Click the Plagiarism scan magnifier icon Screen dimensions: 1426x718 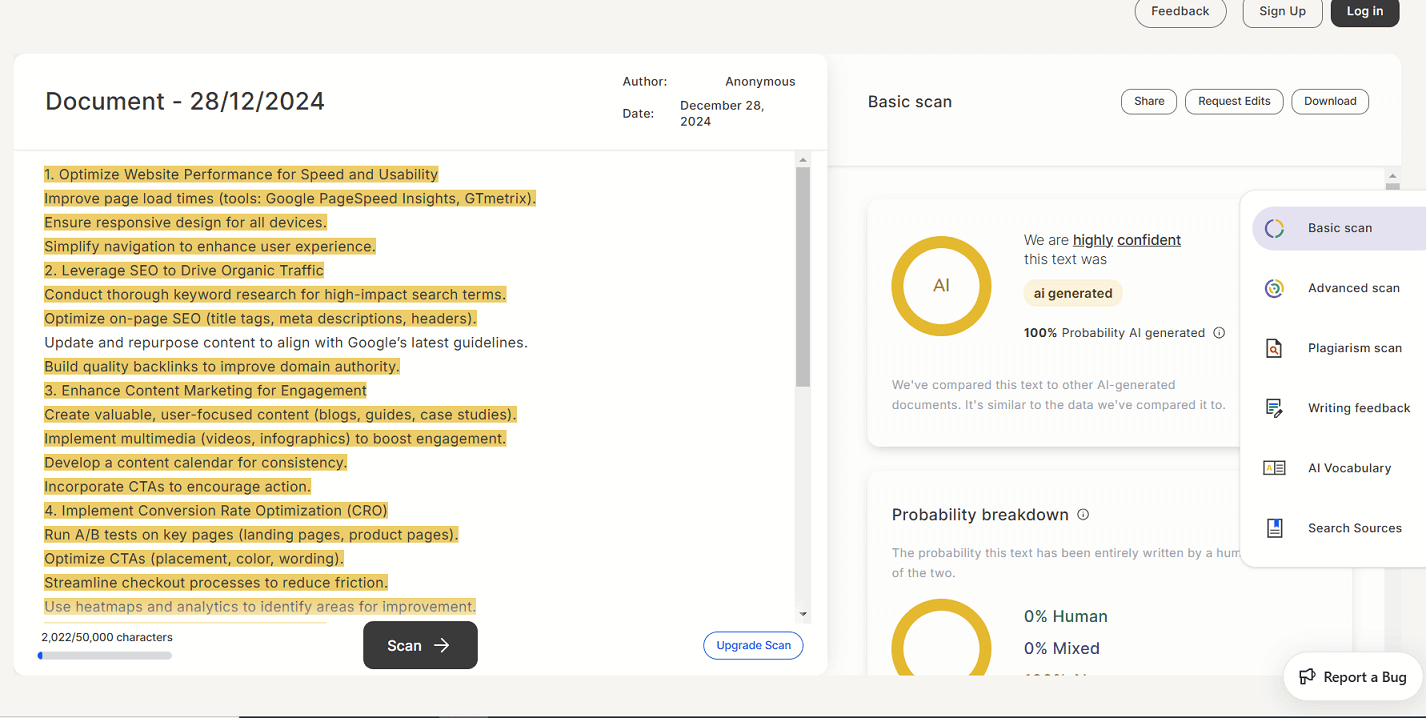coord(1274,349)
